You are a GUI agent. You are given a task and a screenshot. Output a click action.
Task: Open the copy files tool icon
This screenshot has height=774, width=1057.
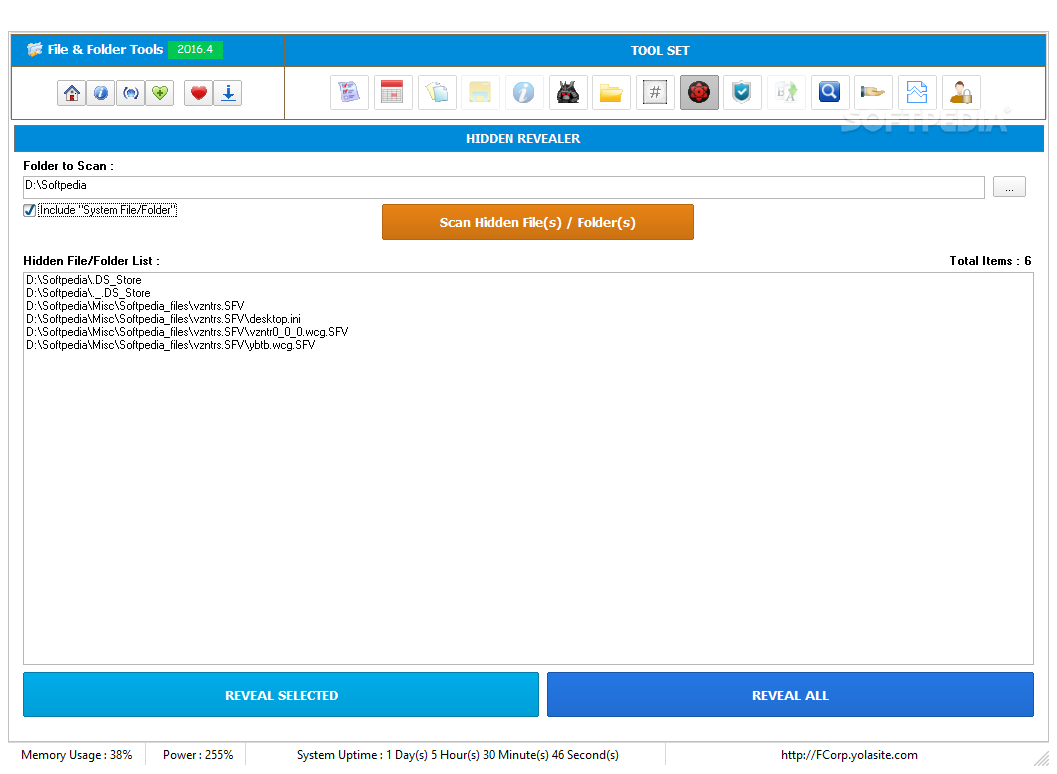point(437,92)
